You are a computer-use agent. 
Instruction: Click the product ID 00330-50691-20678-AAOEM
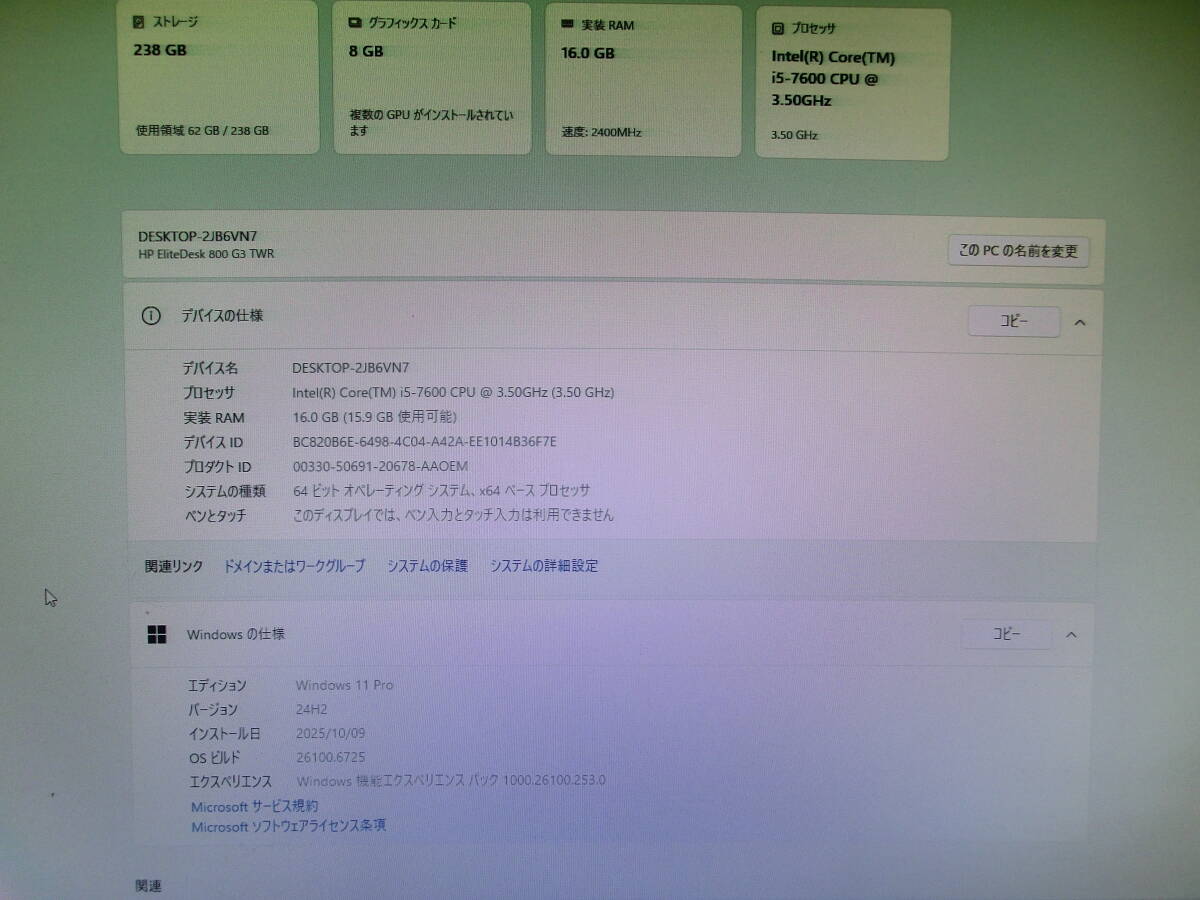click(380, 467)
